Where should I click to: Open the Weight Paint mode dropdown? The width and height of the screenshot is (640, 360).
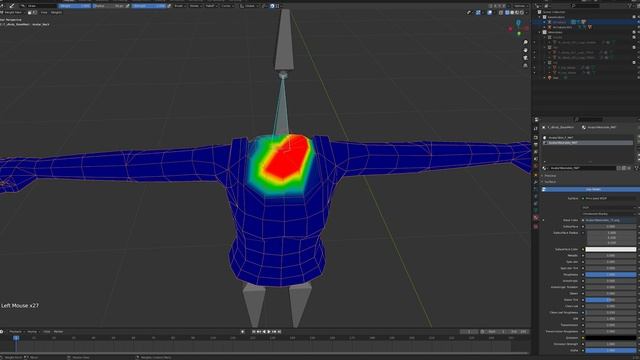pyautogui.click(x=13, y=13)
